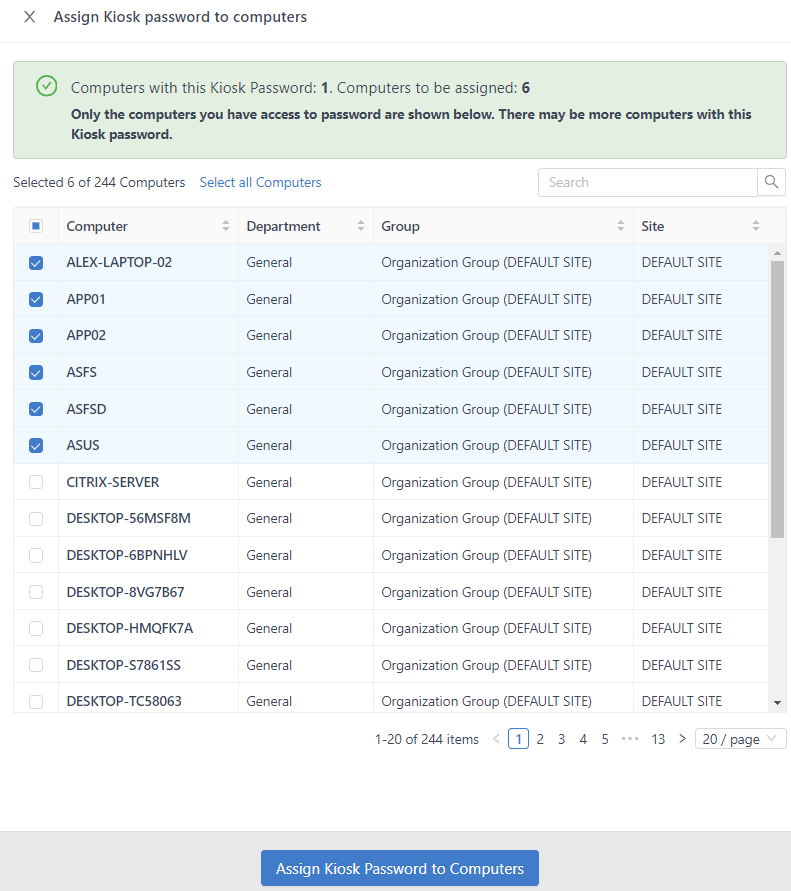Click the ASUS computer name
This screenshot has width=791, height=891.
83,446
